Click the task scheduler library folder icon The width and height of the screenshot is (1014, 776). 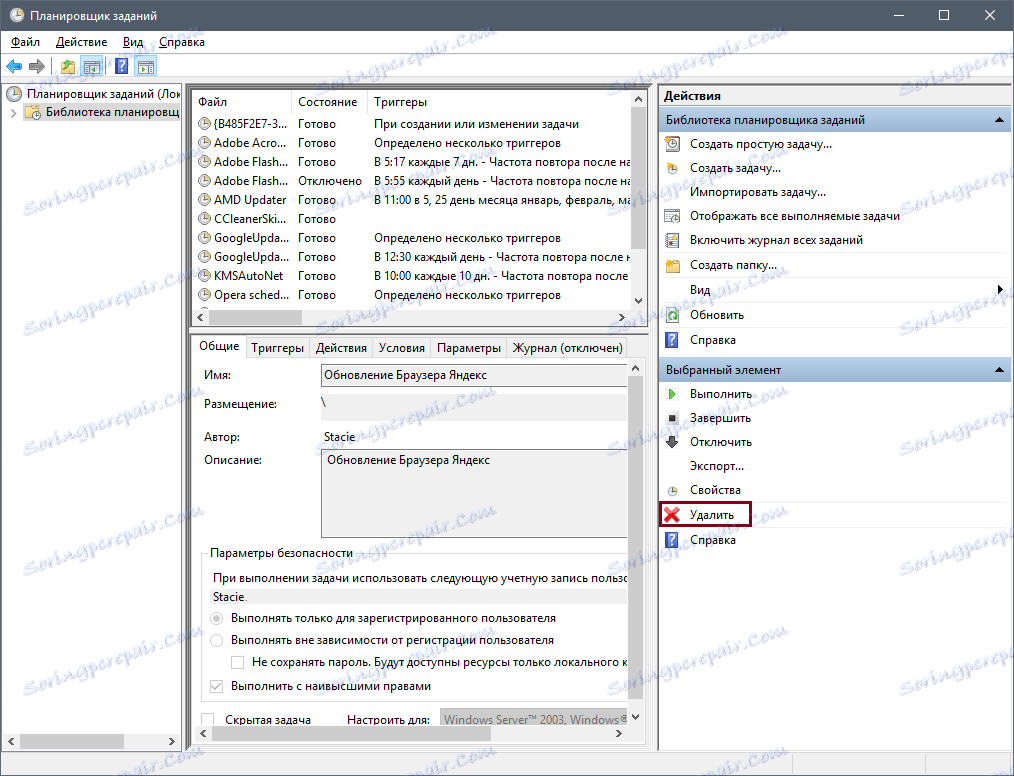click(x=32, y=113)
